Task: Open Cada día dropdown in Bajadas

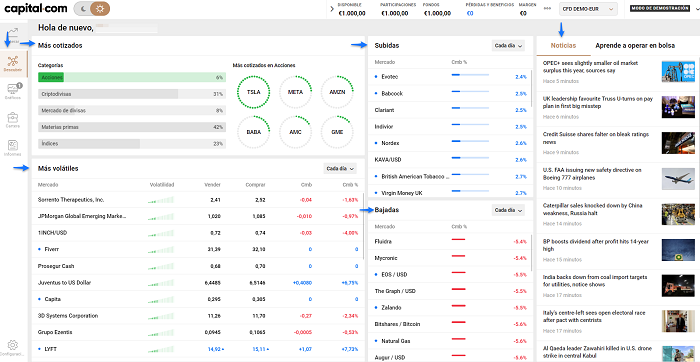Action: [x=508, y=210]
